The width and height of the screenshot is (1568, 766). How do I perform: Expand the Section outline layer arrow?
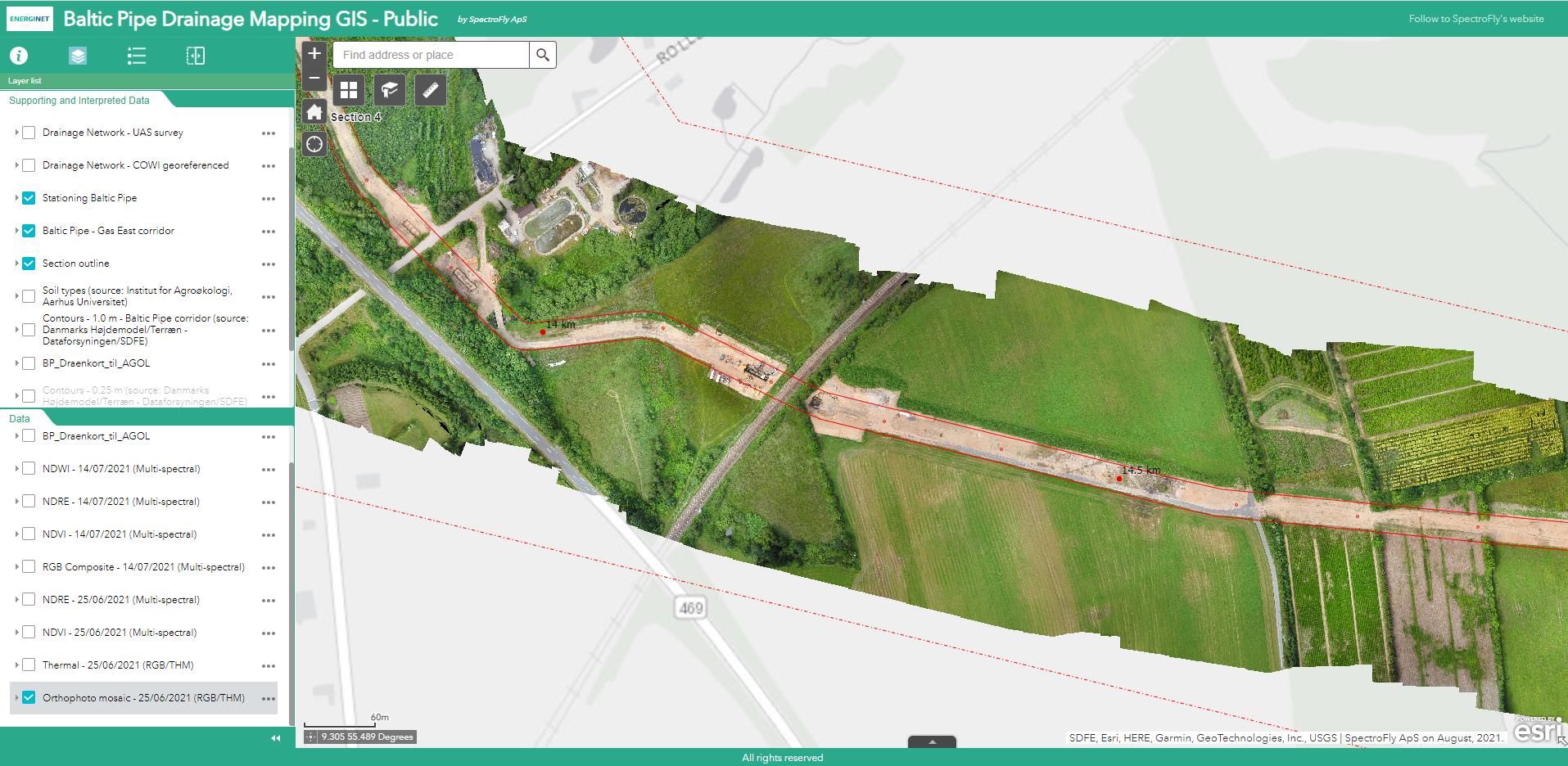click(16, 264)
